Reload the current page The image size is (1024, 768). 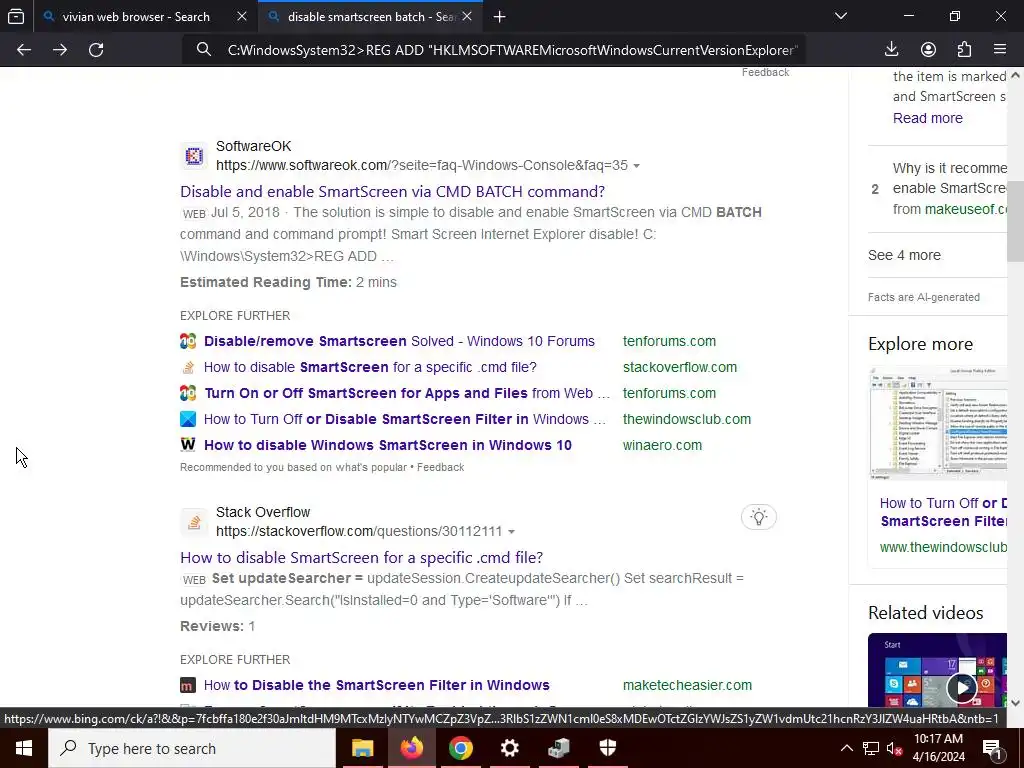pos(96,50)
